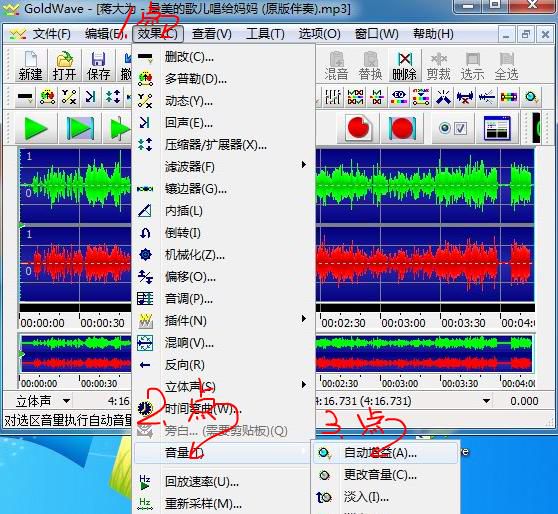Expand the 立体声 channel dropdown

tap(66, 401)
